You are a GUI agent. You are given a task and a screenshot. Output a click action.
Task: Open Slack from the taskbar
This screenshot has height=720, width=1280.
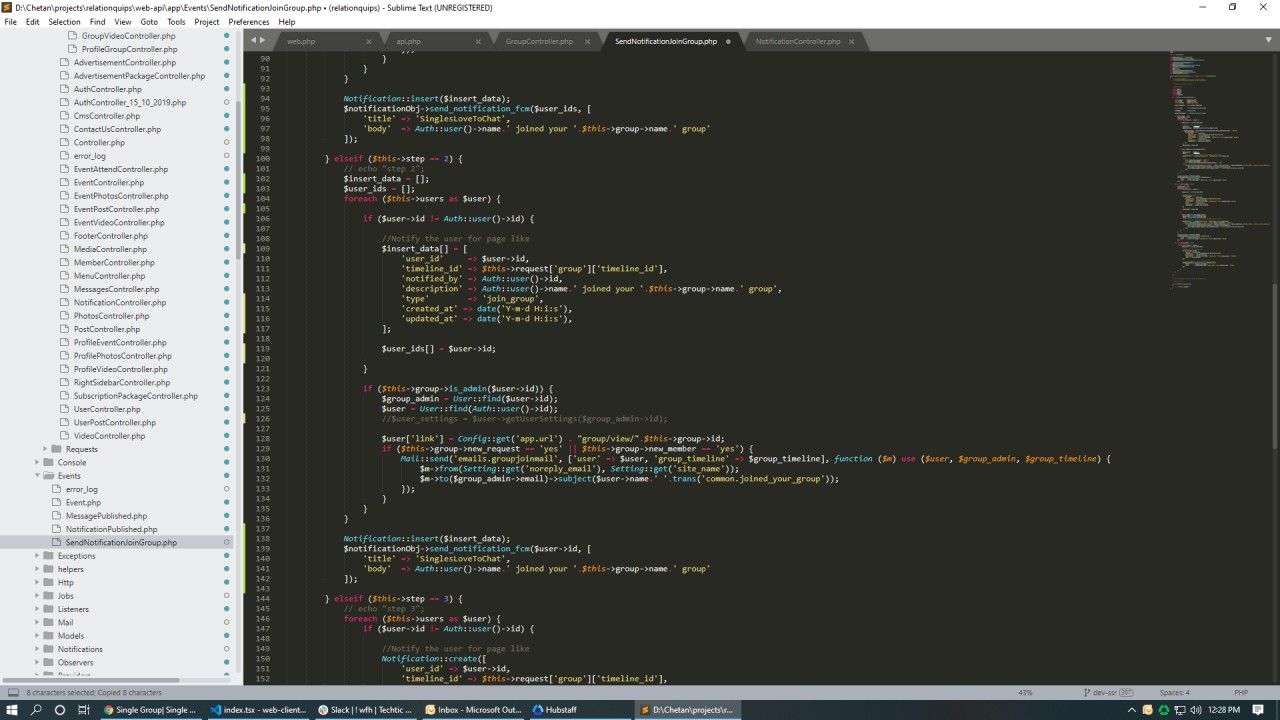tap(364, 709)
